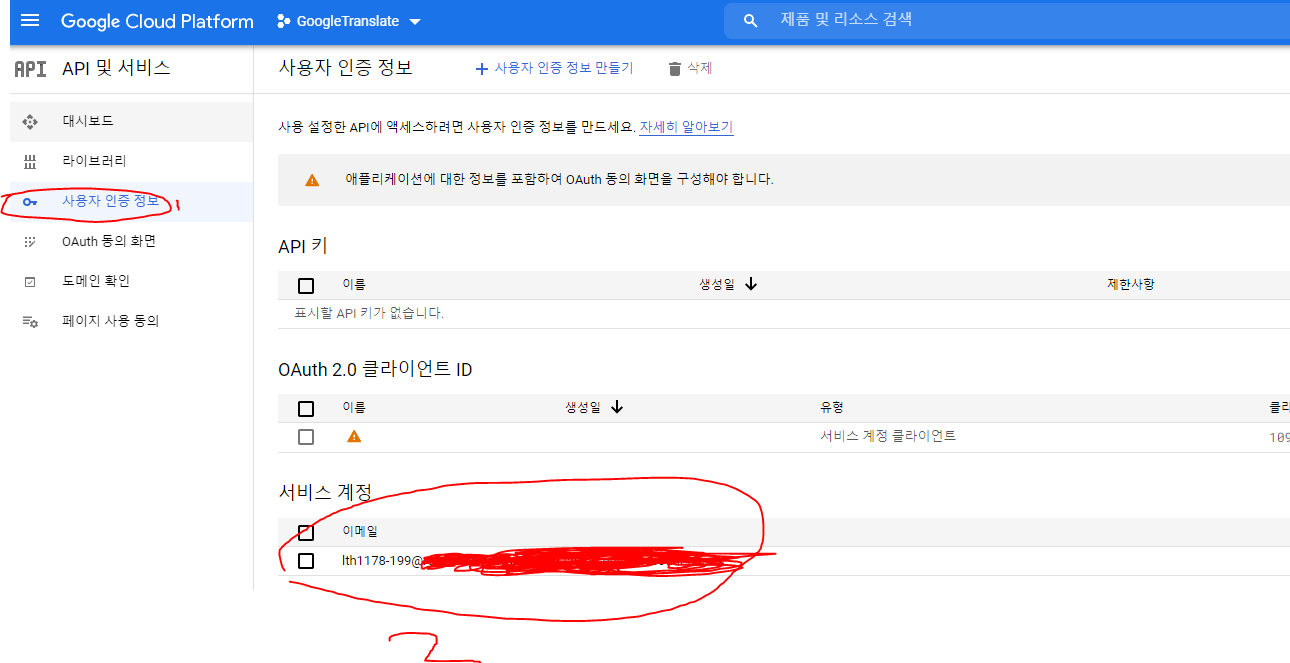
Task: Click the API logo icon in sidebar
Action: pyautogui.click(x=30, y=68)
